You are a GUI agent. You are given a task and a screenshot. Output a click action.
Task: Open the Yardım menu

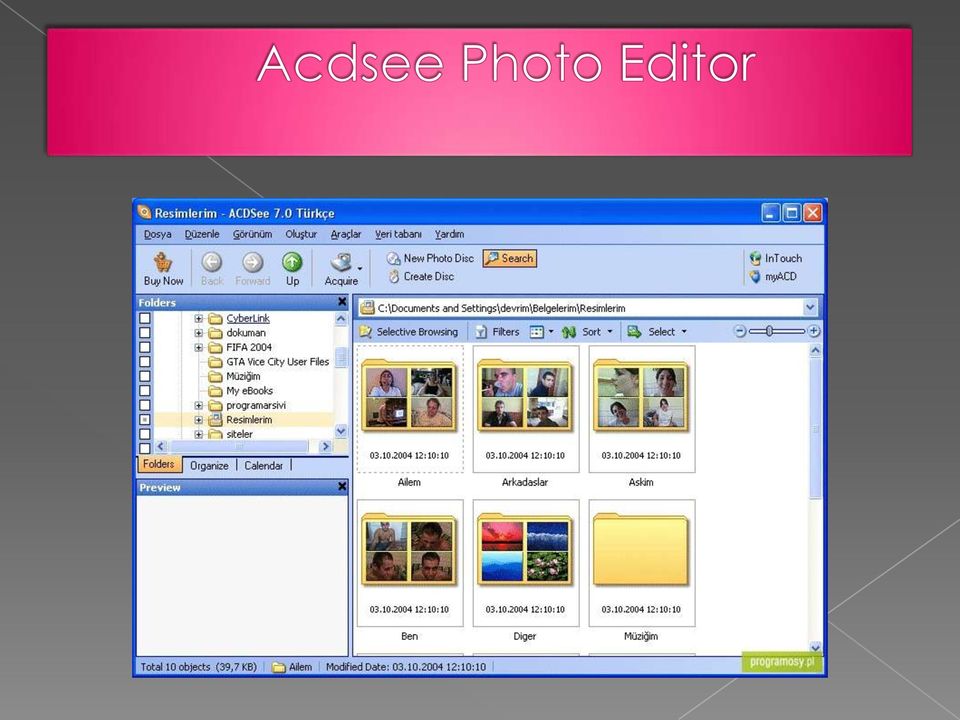449,234
